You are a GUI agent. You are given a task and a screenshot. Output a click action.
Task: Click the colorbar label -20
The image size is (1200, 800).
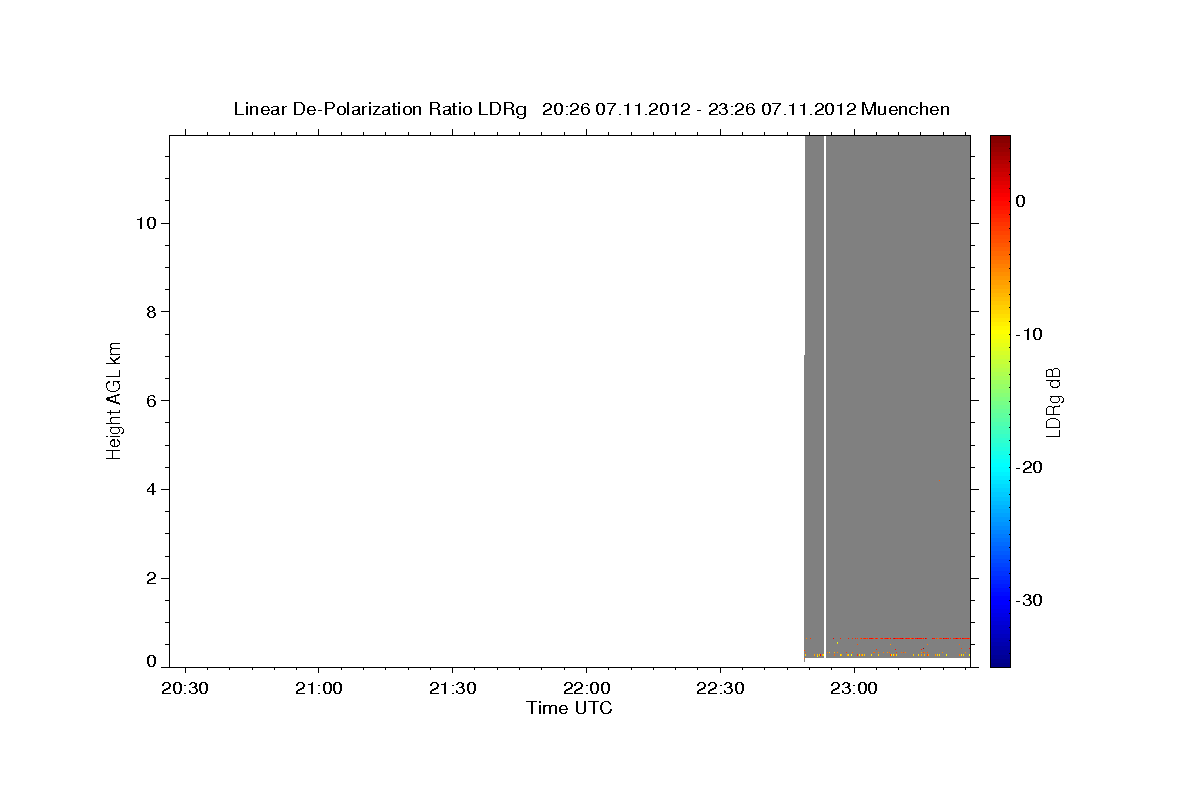coord(1029,467)
